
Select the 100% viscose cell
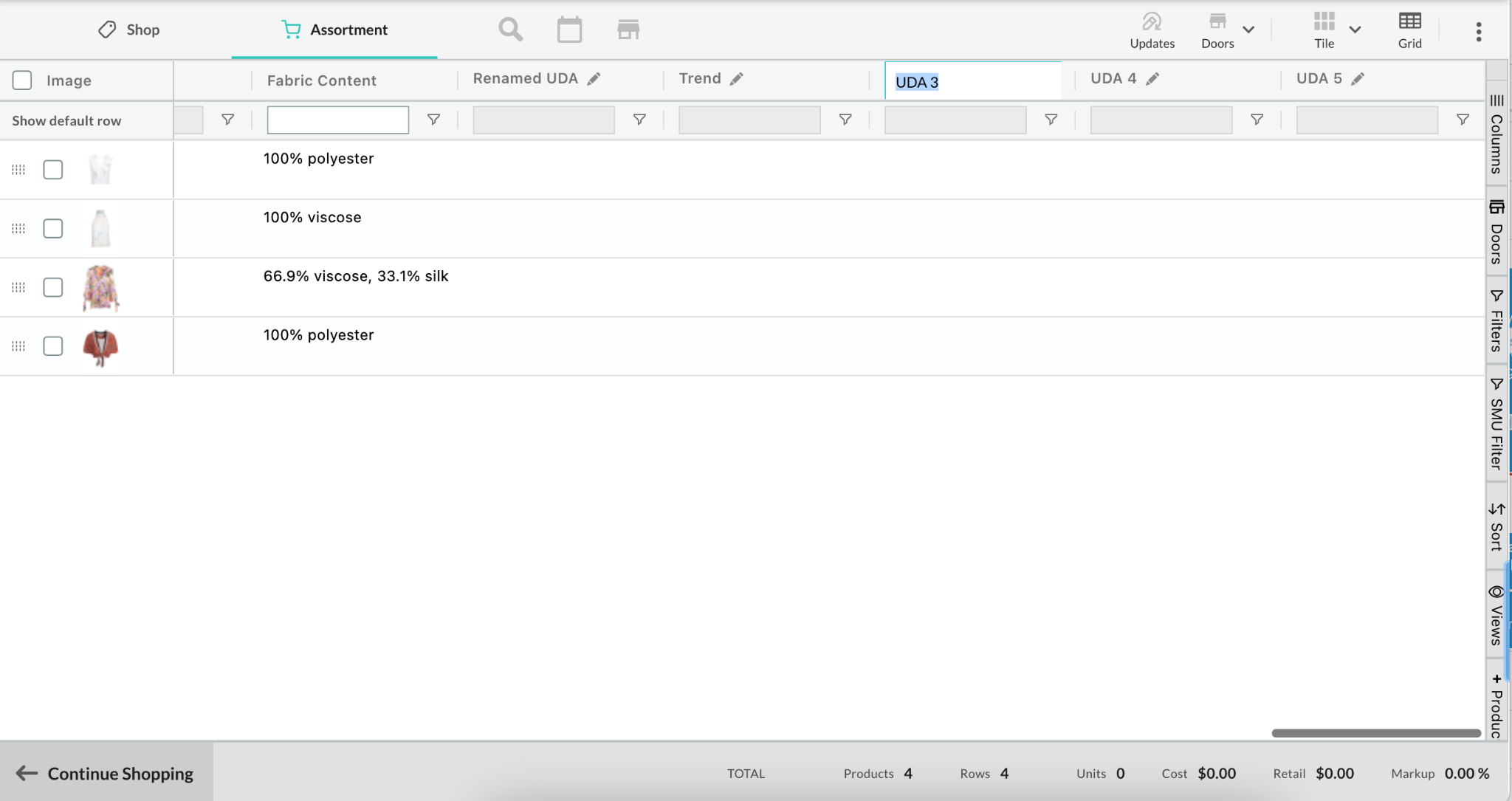(312, 217)
